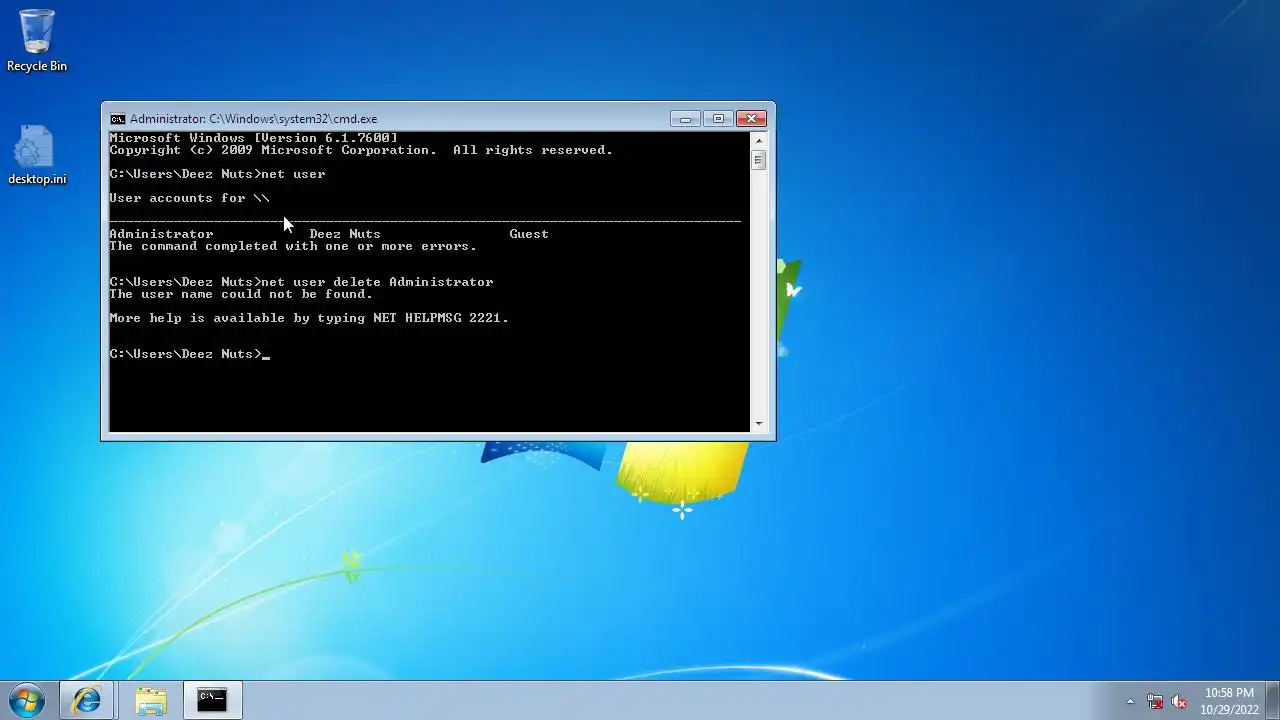This screenshot has width=1280, height=720.
Task: Click the console scrollbar up arrow
Action: [x=758, y=140]
